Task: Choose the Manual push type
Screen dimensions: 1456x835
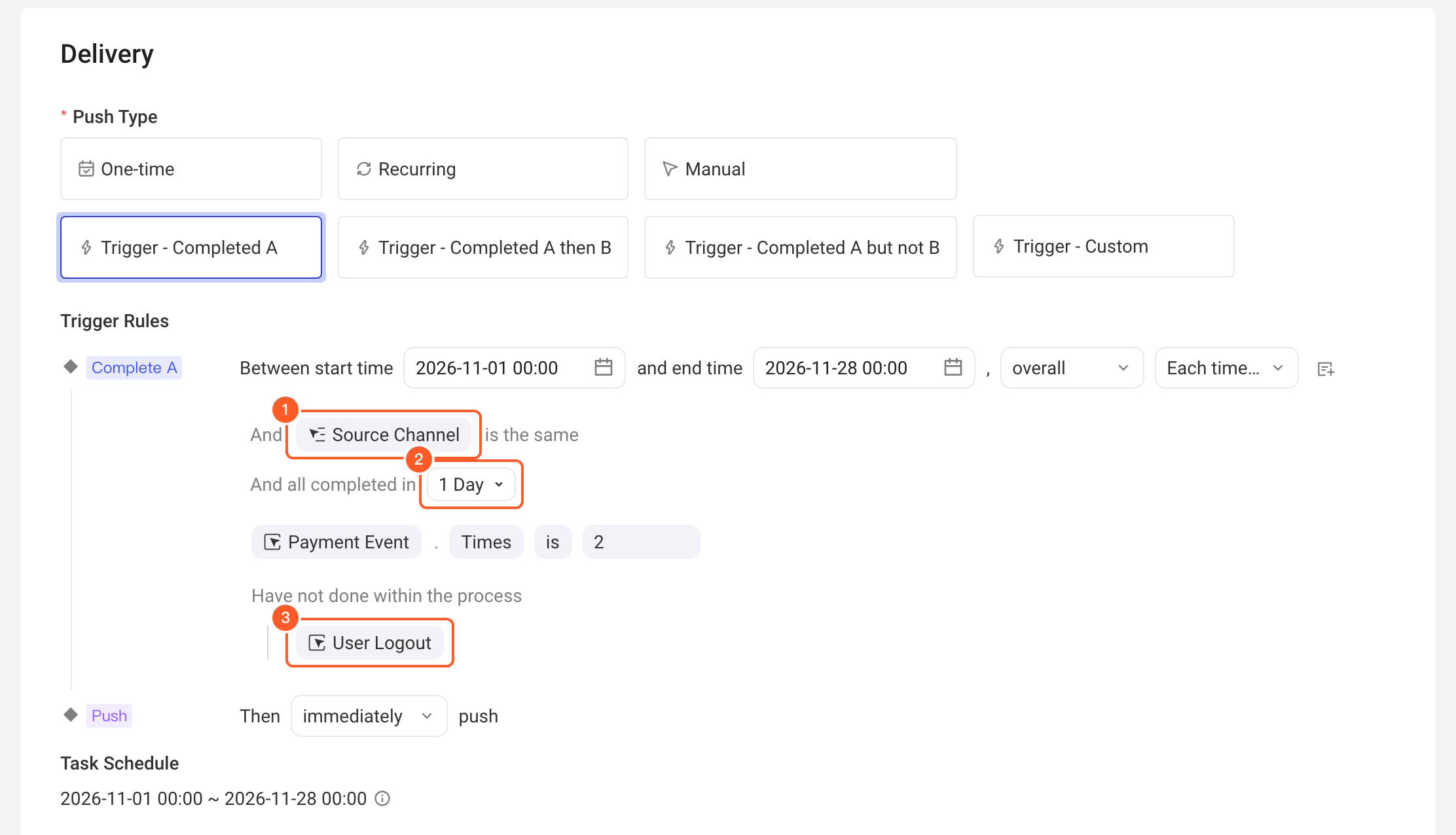Action: pos(800,169)
